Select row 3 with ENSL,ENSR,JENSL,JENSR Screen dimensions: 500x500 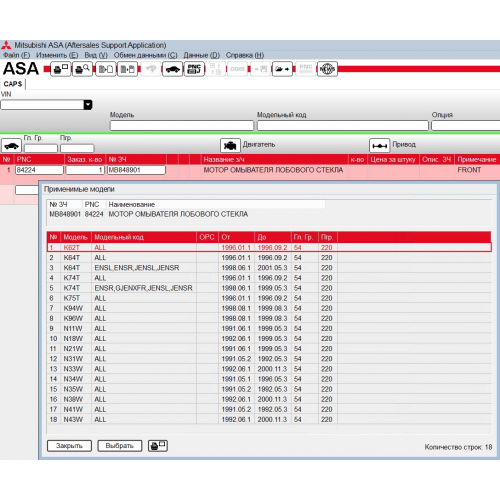click(269, 268)
